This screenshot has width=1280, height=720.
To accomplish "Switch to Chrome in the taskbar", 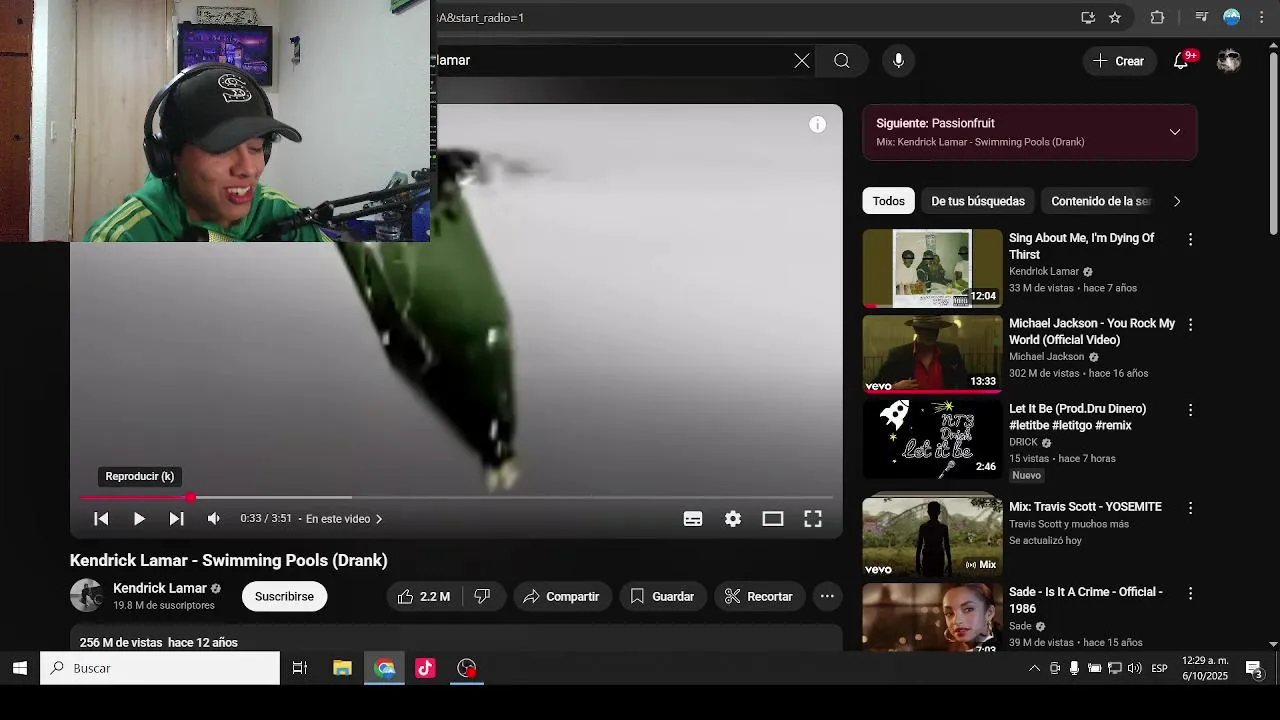I will click(385, 668).
